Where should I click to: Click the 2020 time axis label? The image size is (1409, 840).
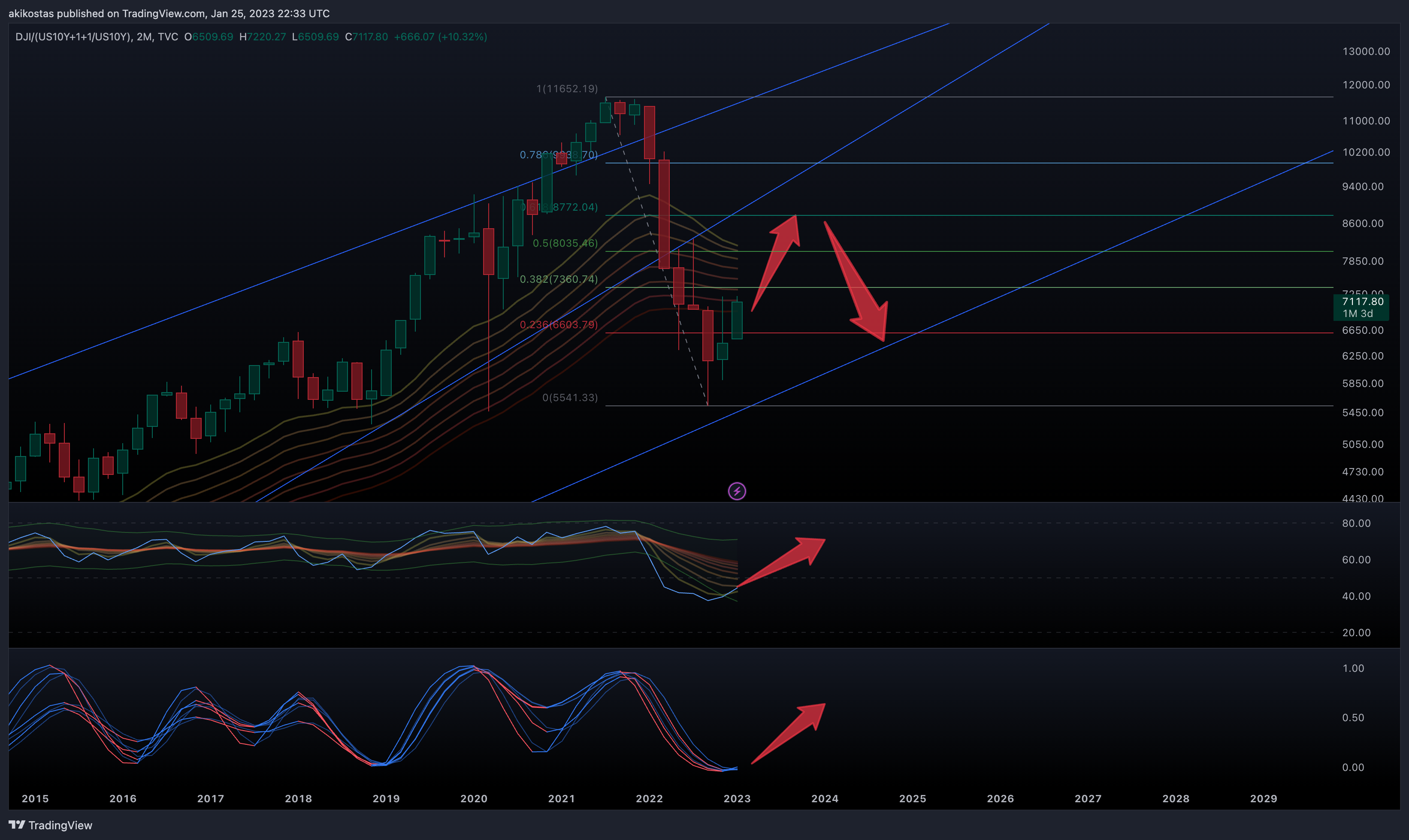(x=474, y=799)
